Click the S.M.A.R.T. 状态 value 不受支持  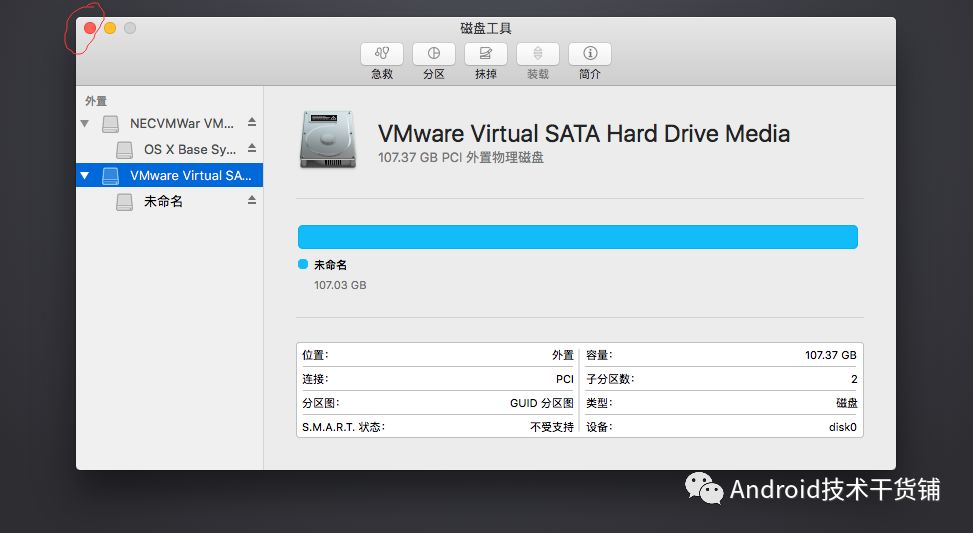click(552, 427)
